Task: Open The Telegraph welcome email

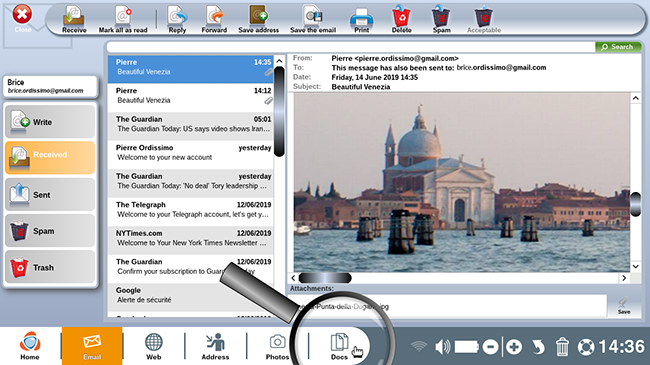Action: 191,212
